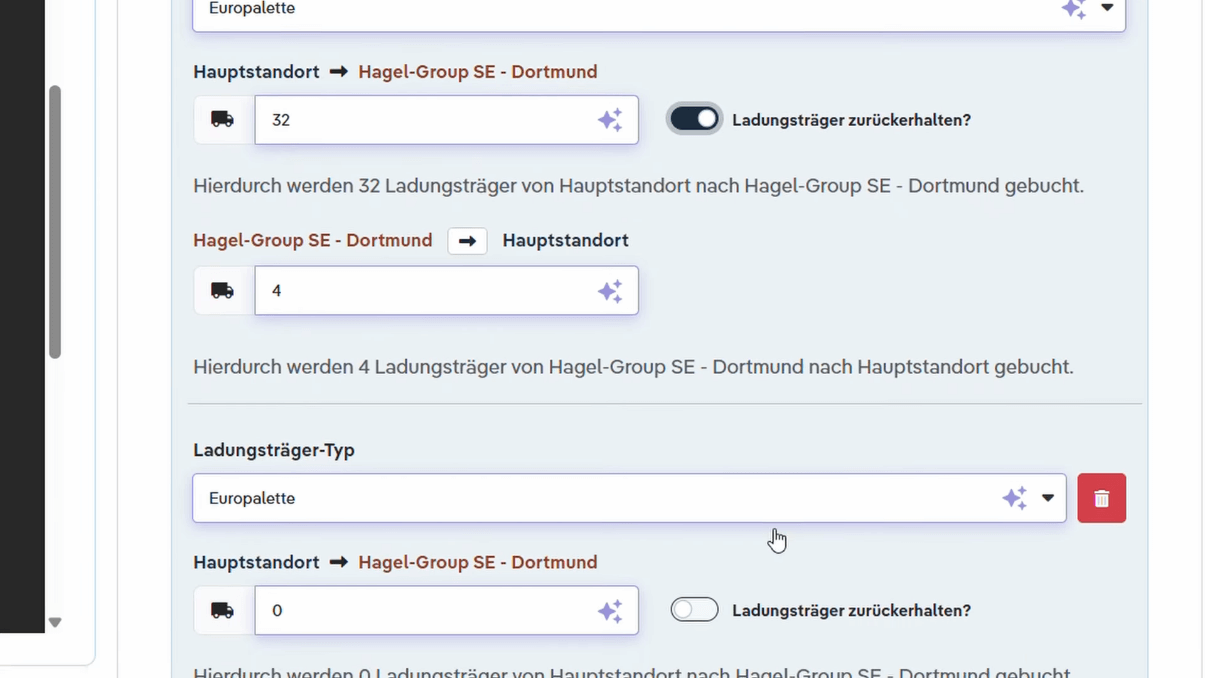Open the lower Ladungsträger-Typ Europalette combo box
This screenshot has width=1205, height=678.
[x=629, y=498]
